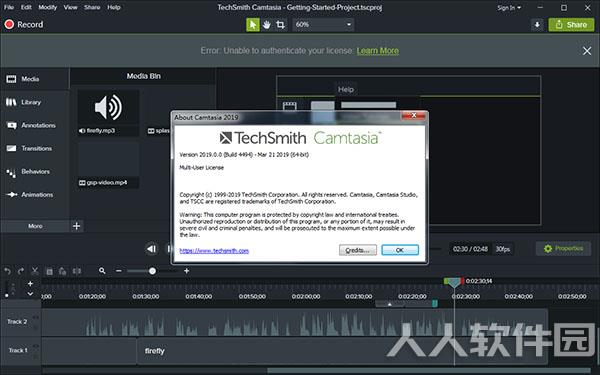The image size is (600, 375).
Task: Click the previous frame playback button
Action: click(x=152, y=249)
